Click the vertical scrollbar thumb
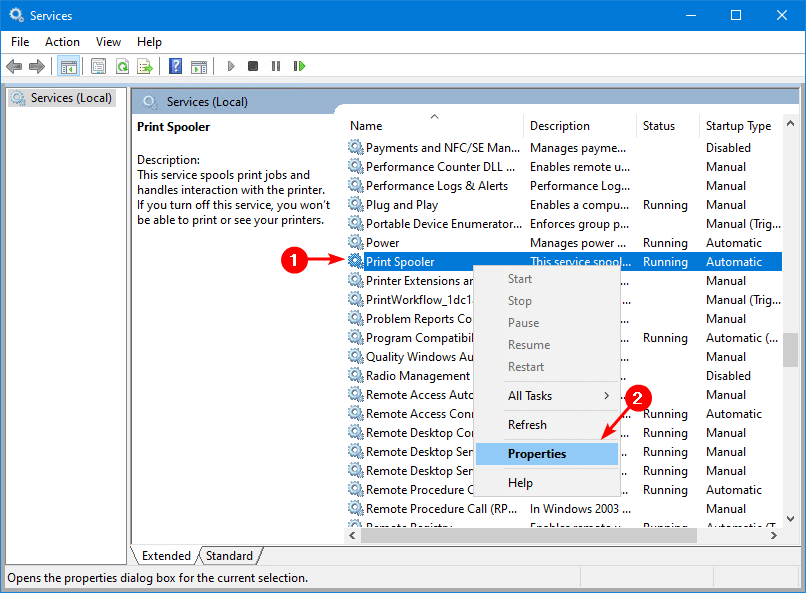Screen dimensions: 806x593 [790, 350]
